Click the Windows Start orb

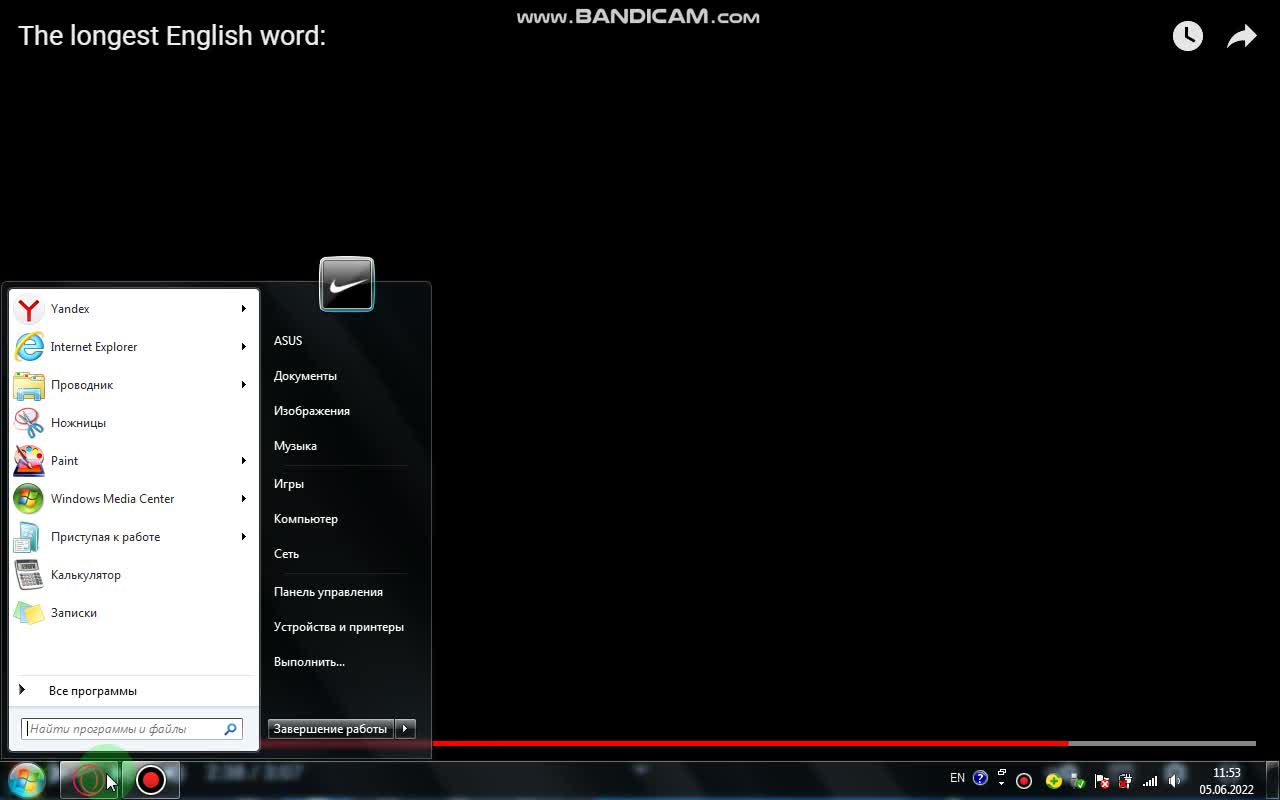point(26,780)
